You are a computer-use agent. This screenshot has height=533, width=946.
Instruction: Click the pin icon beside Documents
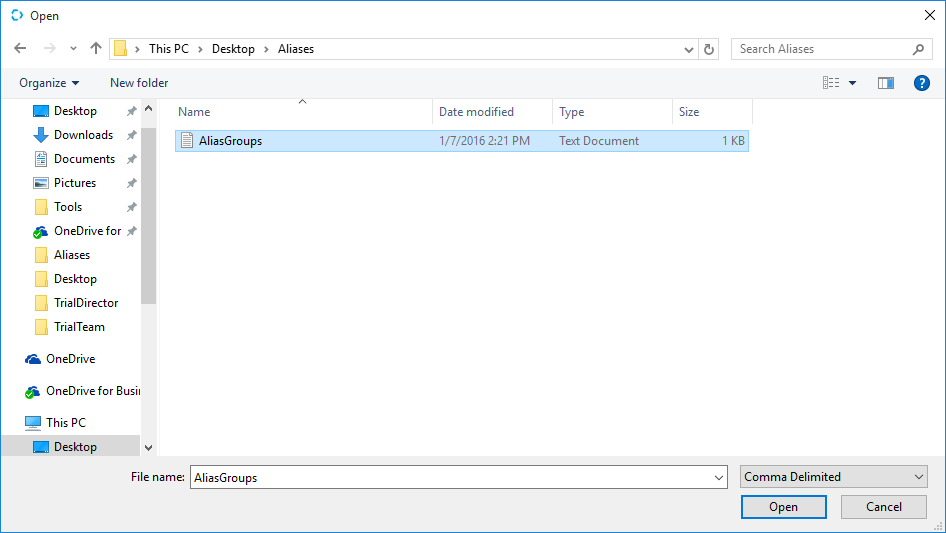tap(131, 159)
